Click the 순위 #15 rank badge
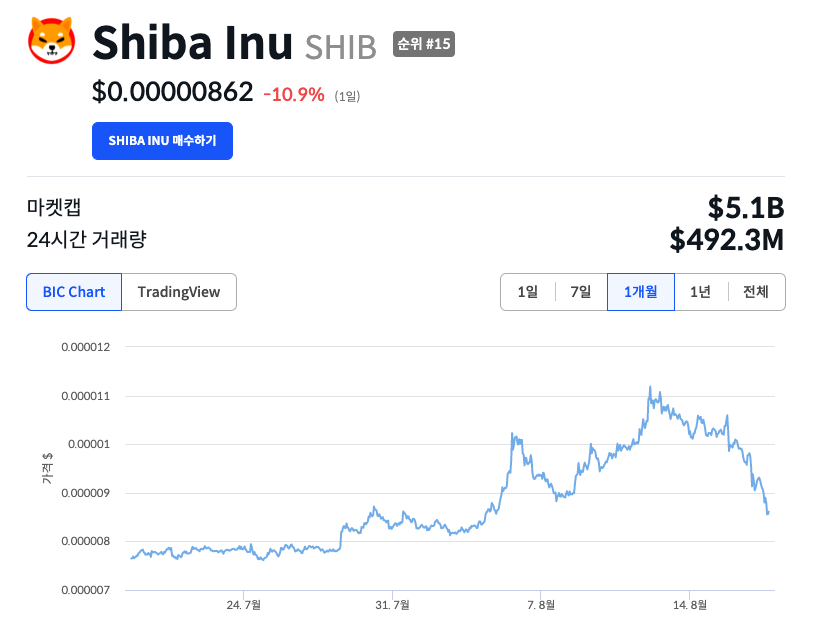The height and width of the screenshot is (638, 818). tap(424, 44)
